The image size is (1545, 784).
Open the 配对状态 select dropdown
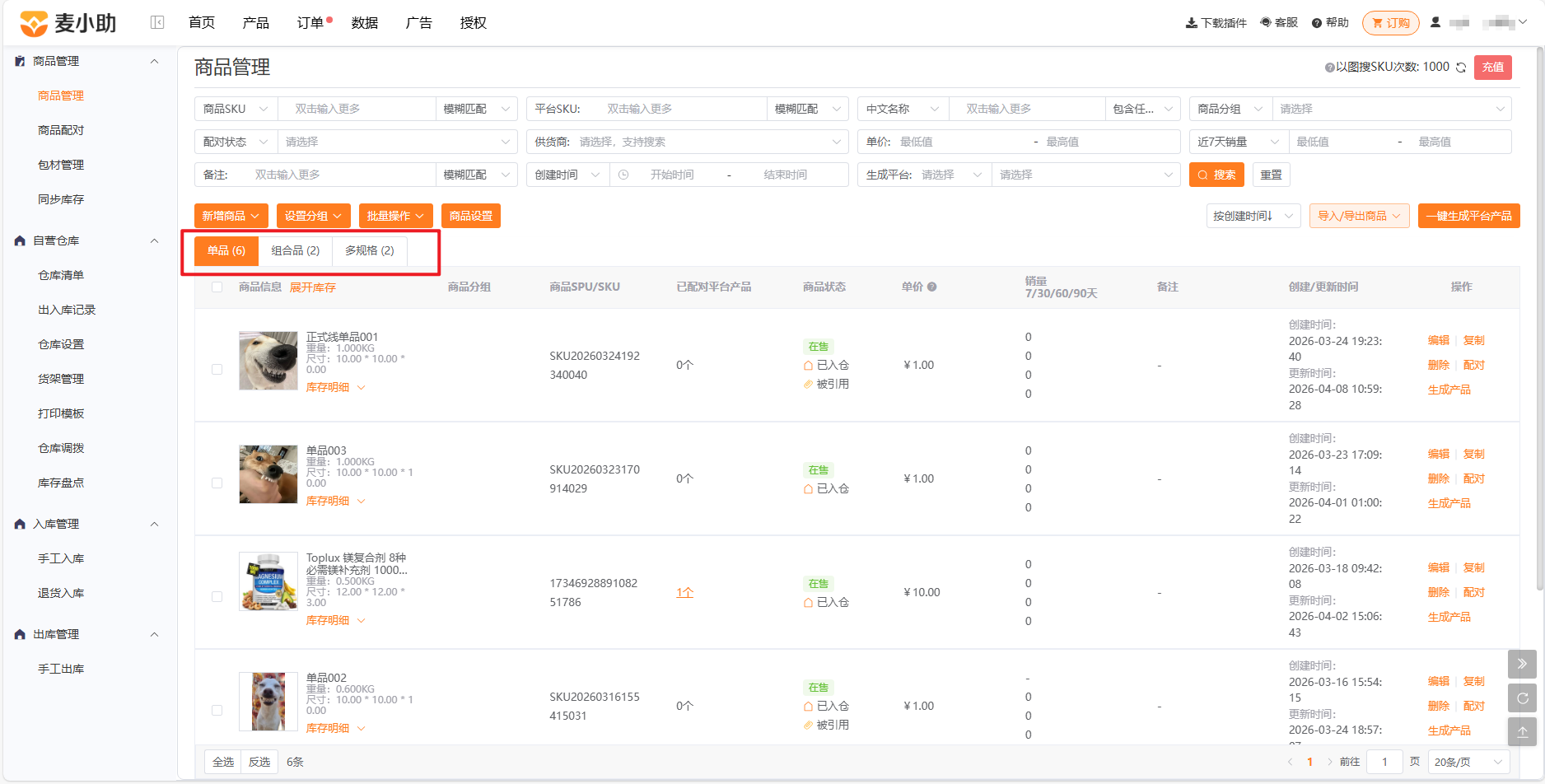coord(397,142)
